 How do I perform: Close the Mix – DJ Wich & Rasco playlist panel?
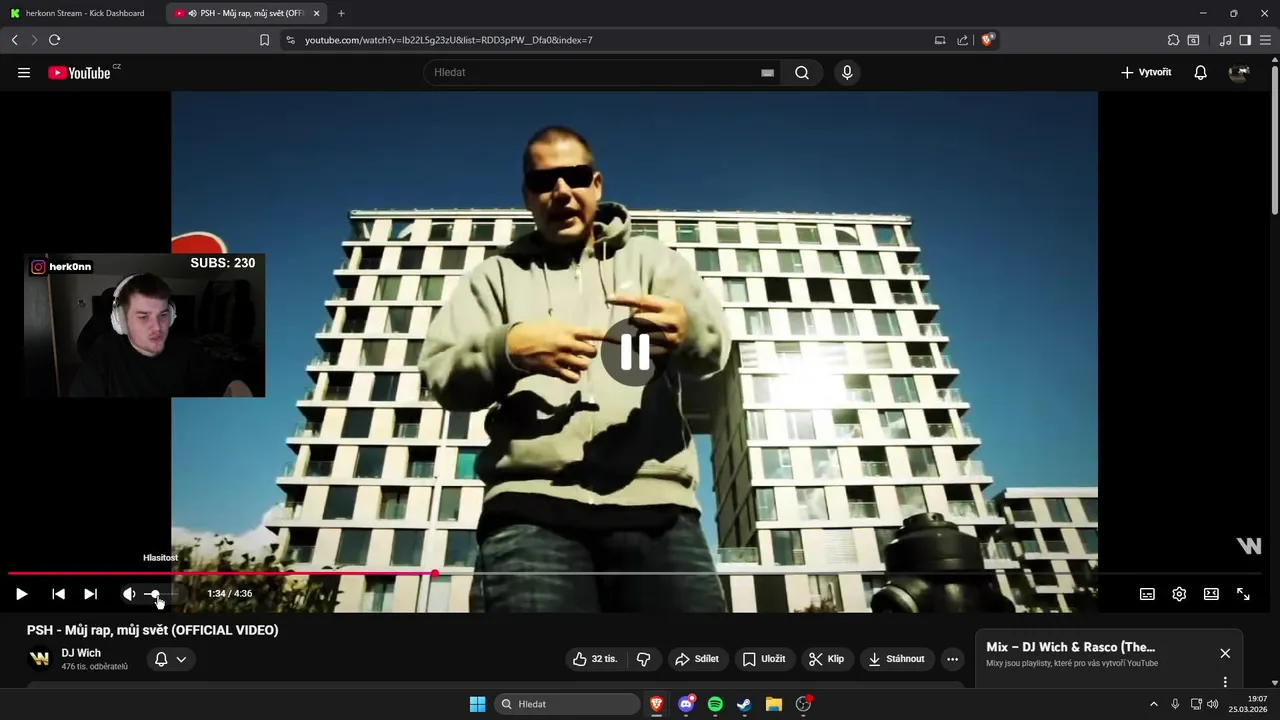(x=1225, y=653)
